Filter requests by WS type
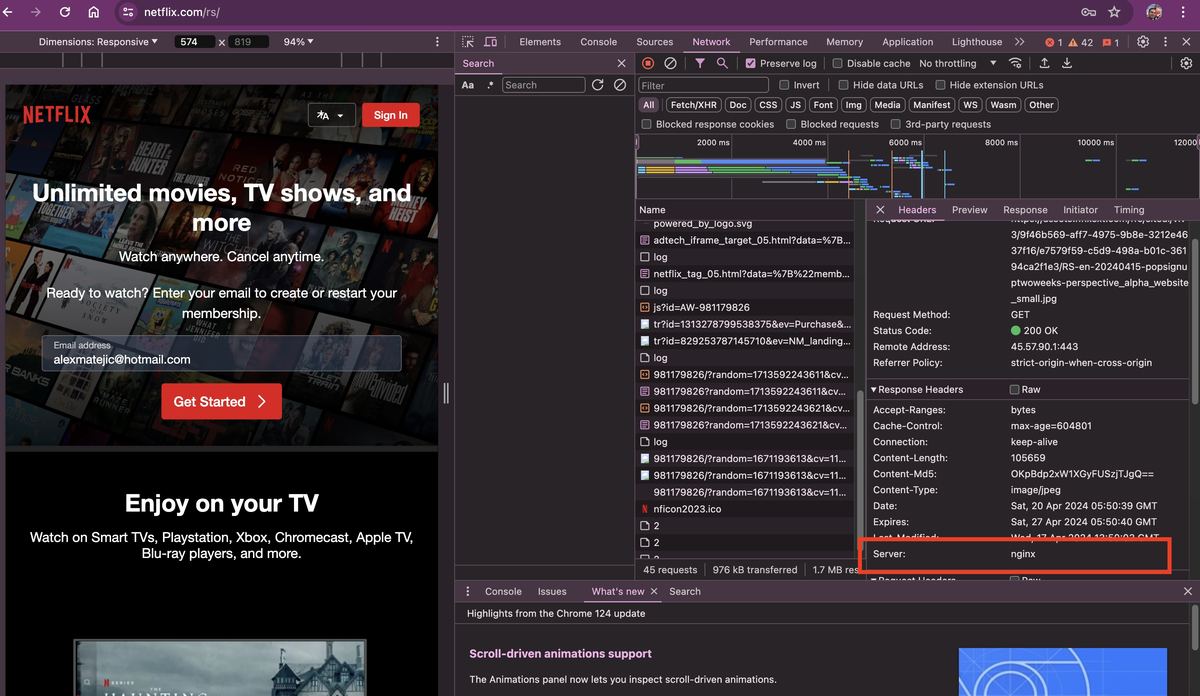Image resolution: width=1200 pixels, height=696 pixels. [x=970, y=105]
